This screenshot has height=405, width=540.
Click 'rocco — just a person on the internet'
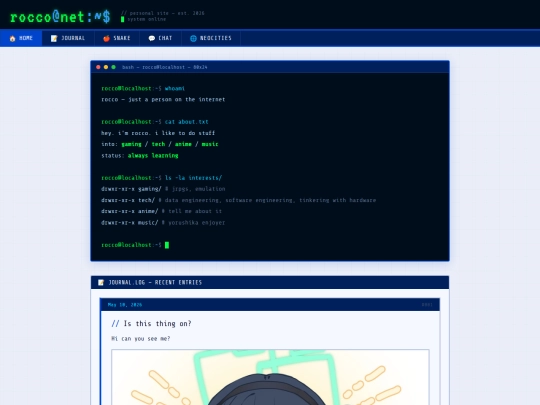point(163,100)
